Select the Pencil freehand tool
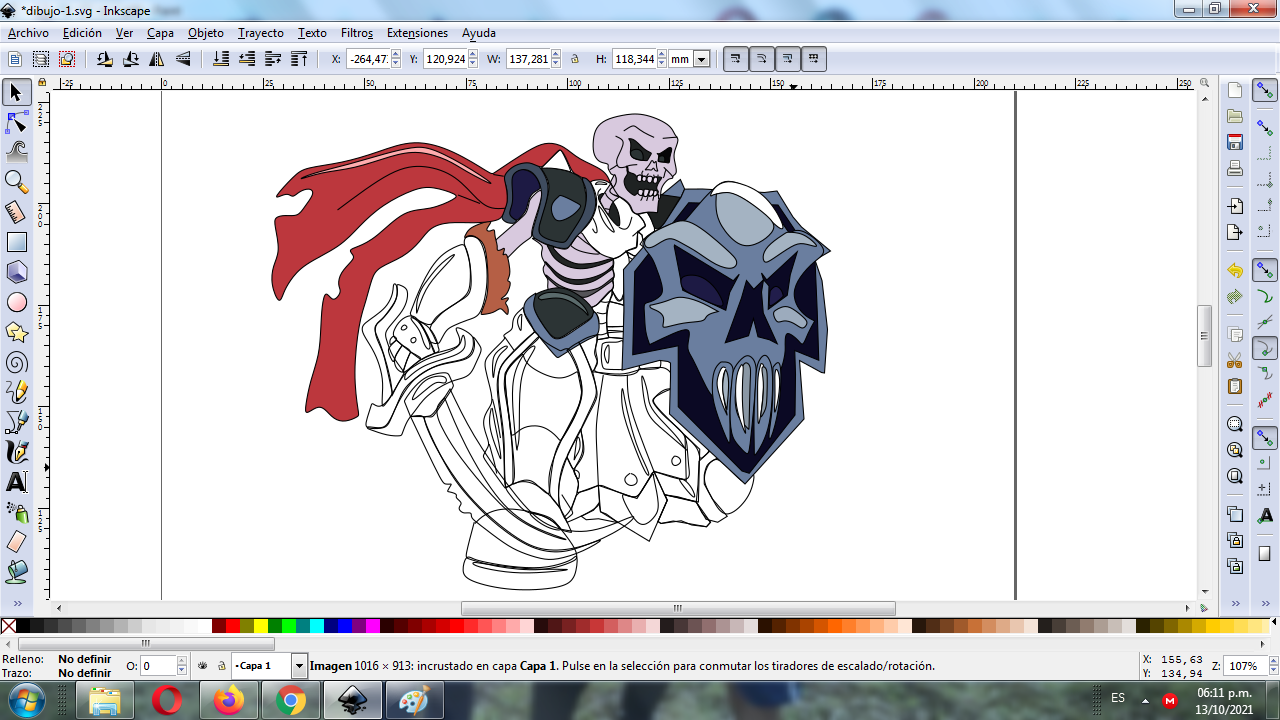1280x720 pixels. pos(16,392)
